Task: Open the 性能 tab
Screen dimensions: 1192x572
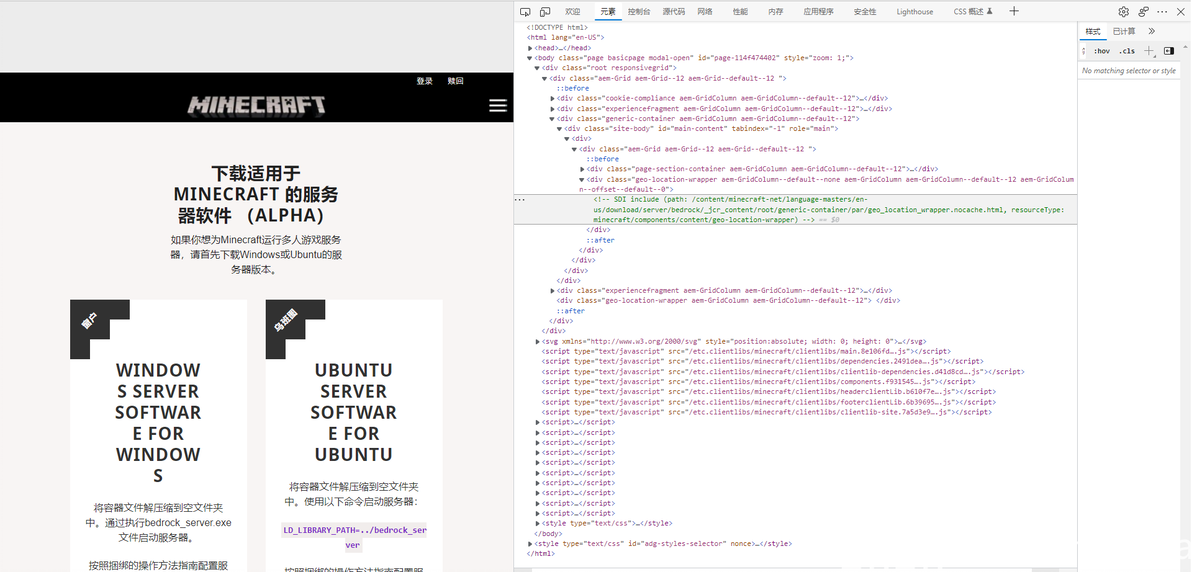Action: (x=740, y=11)
